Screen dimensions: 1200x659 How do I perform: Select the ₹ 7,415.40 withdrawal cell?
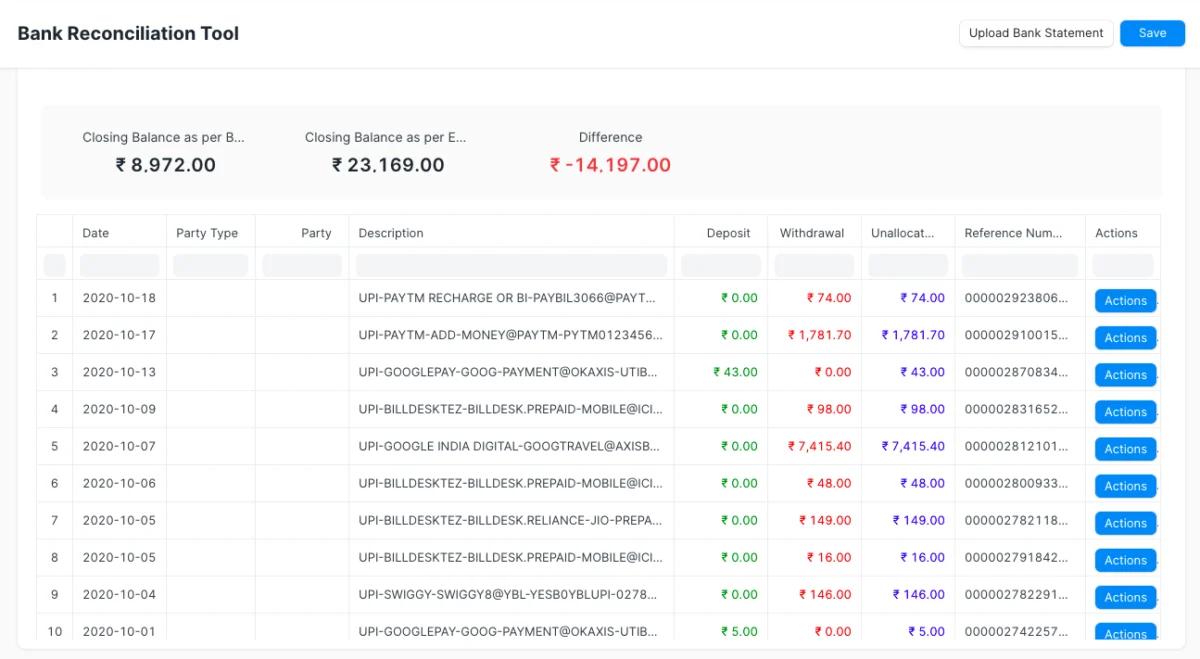coord(820,446)
